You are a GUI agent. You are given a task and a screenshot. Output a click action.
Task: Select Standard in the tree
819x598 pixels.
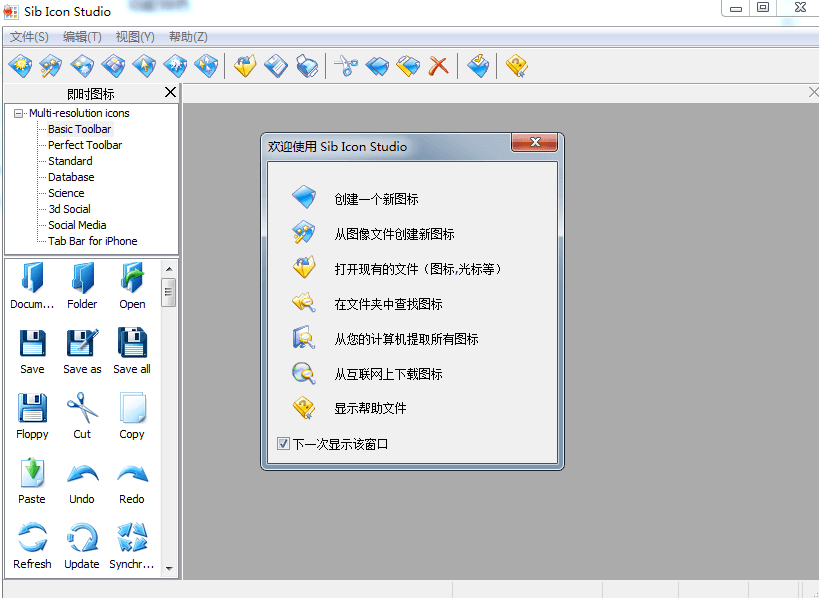(x=71, y=161)
